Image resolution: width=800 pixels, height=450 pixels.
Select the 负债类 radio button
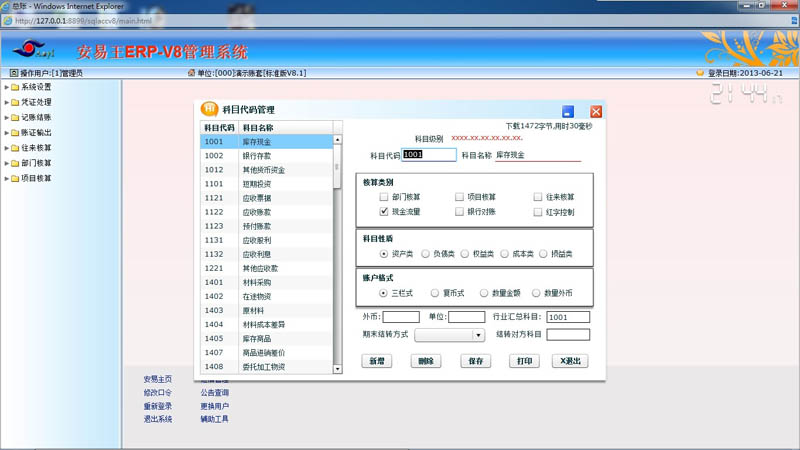[426, 254]
